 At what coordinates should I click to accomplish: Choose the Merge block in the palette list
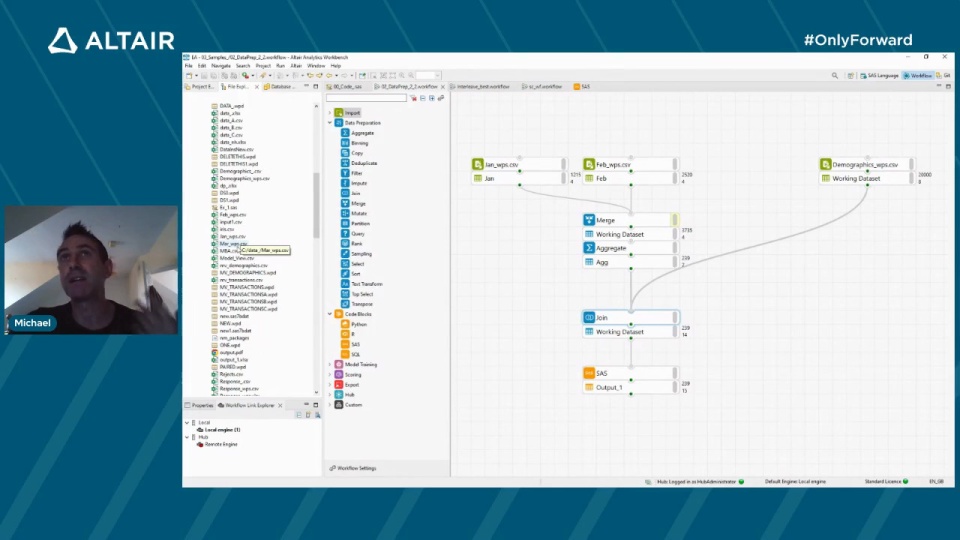coord(353,203)
